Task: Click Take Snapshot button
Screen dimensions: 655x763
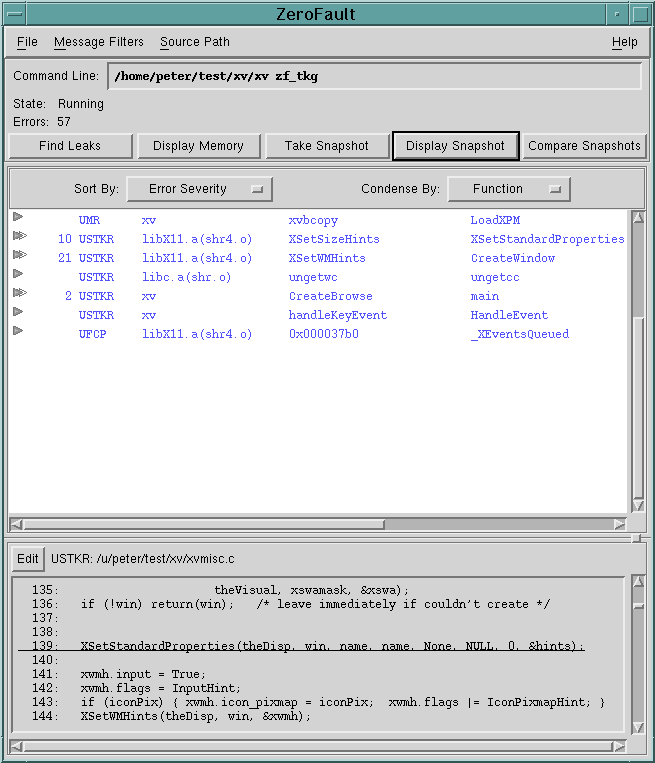Action: (x=326, y=146)
